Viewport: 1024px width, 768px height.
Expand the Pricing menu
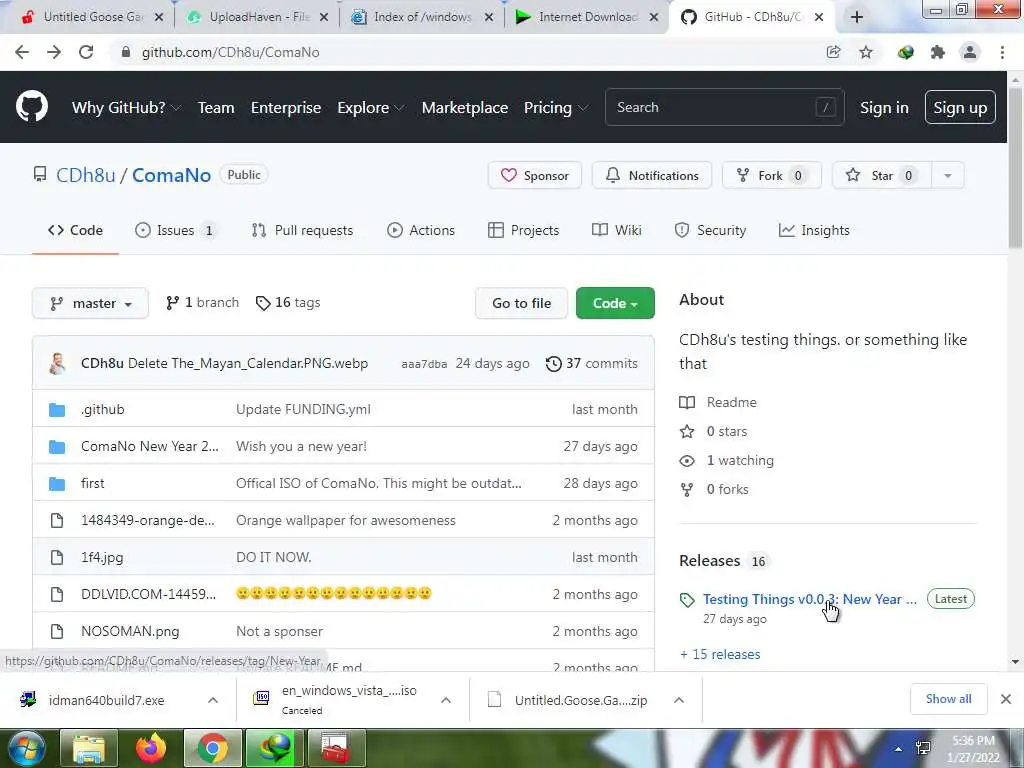point(555,107)
